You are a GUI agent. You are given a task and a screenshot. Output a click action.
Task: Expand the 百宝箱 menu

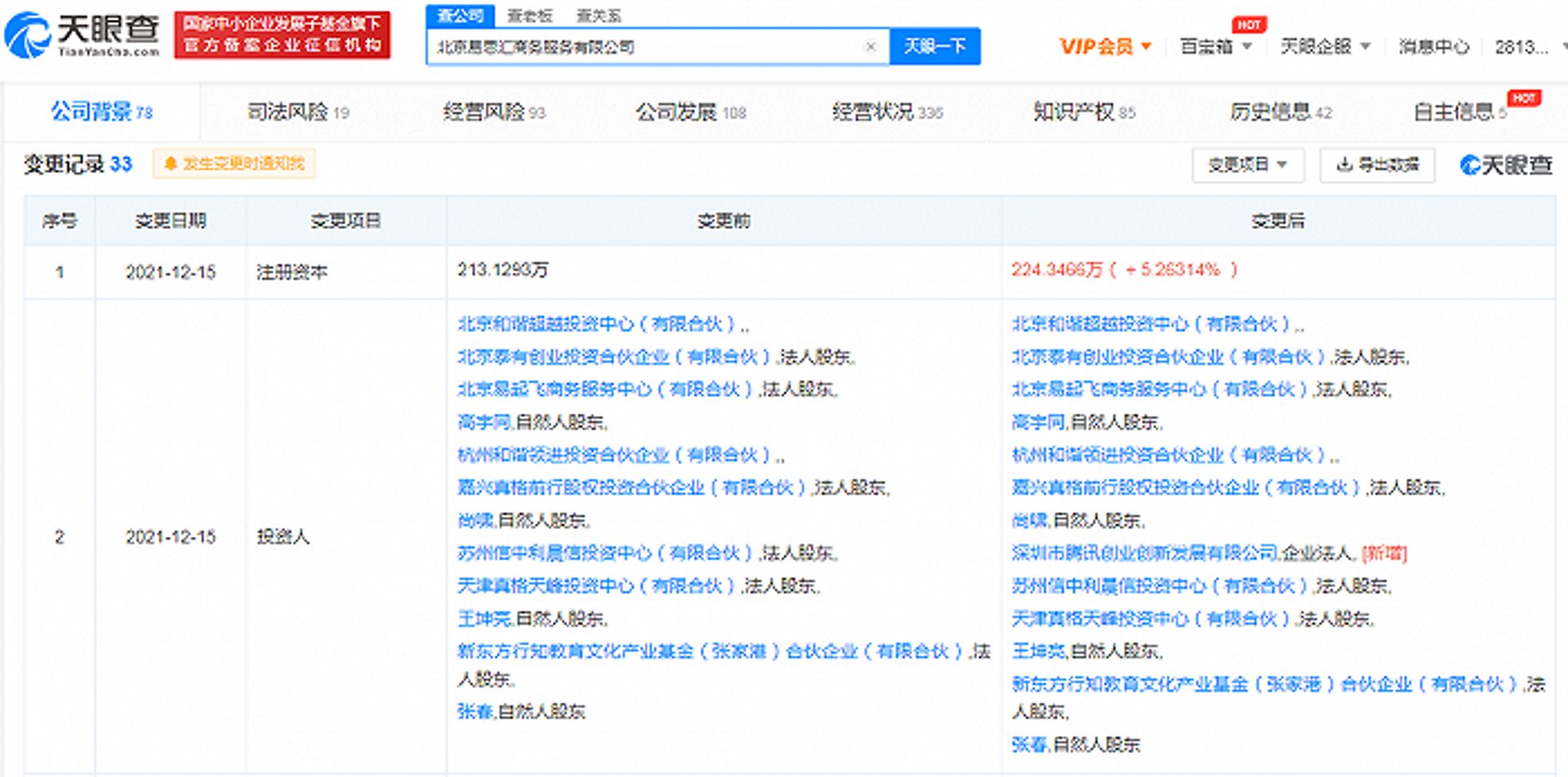tap(1215, 47)
